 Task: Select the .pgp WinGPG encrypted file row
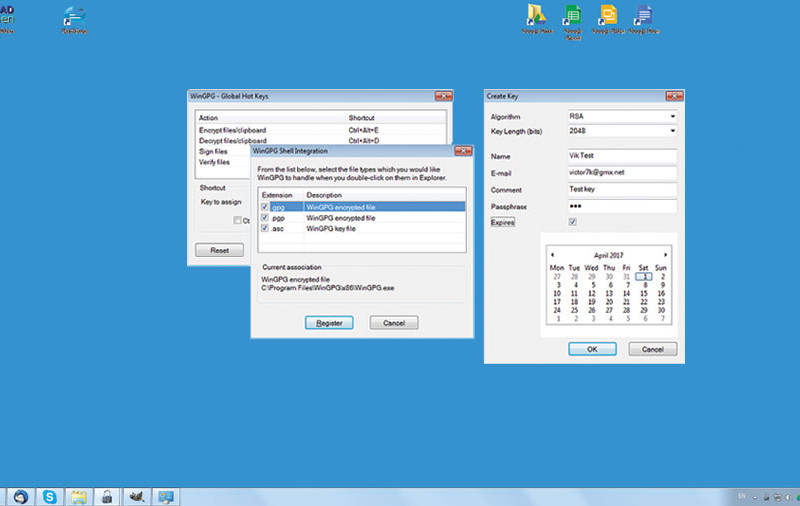[x=362, y=218]
